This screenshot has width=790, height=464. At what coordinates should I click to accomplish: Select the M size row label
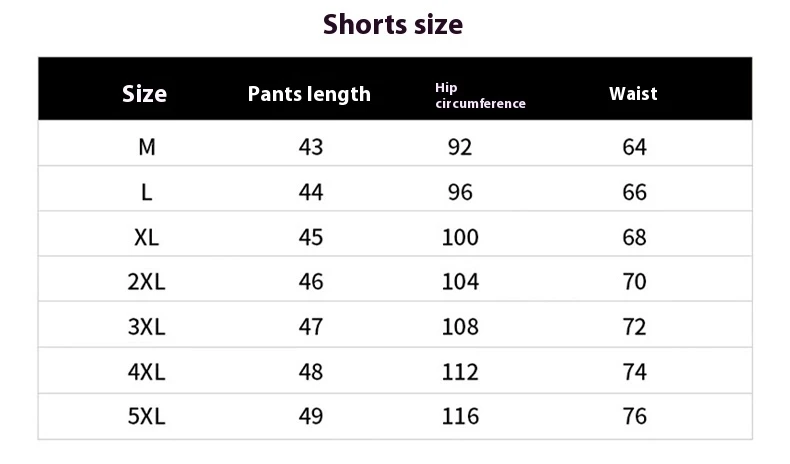147,147
